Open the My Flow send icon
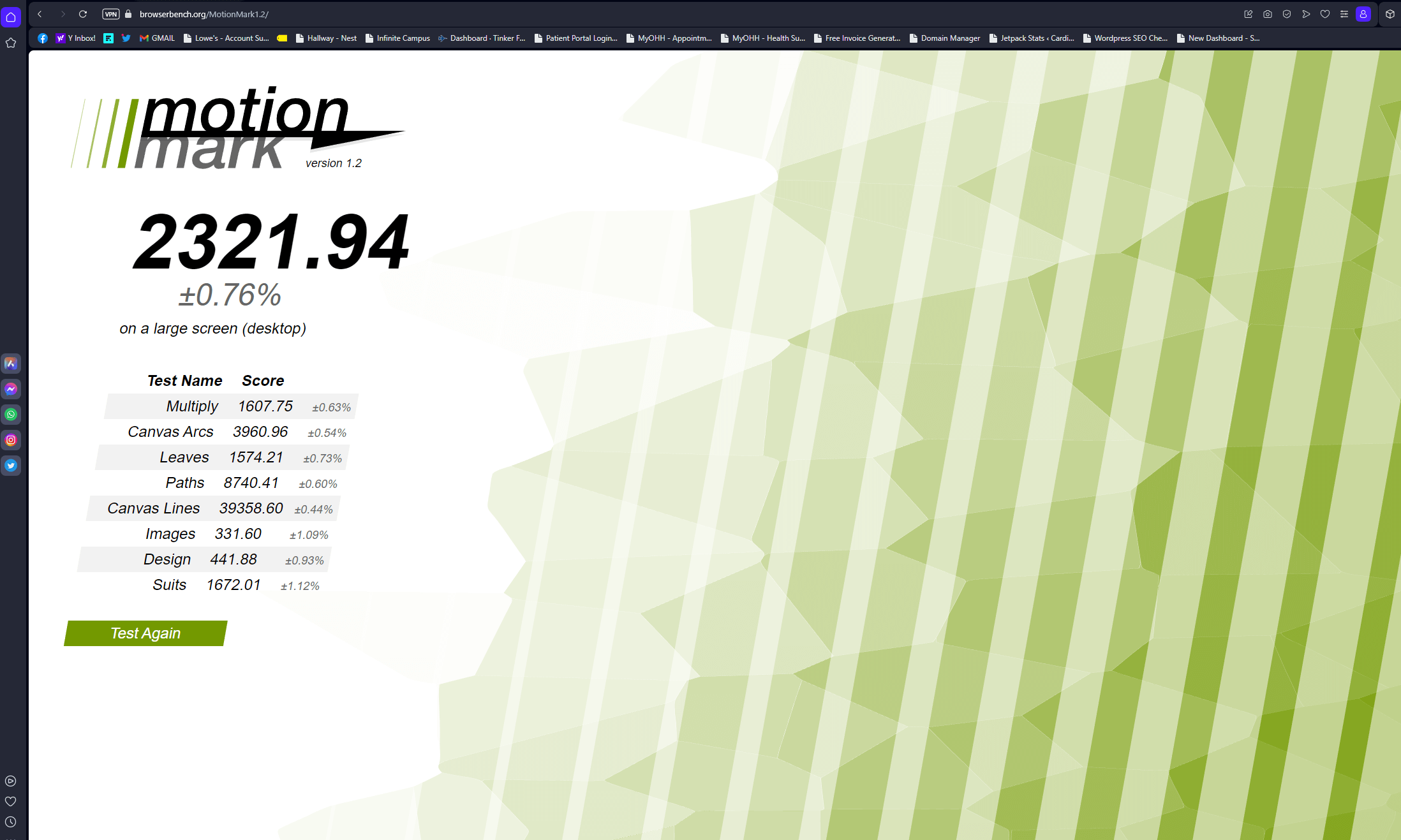1401x840 pixels. [1306, 14]
